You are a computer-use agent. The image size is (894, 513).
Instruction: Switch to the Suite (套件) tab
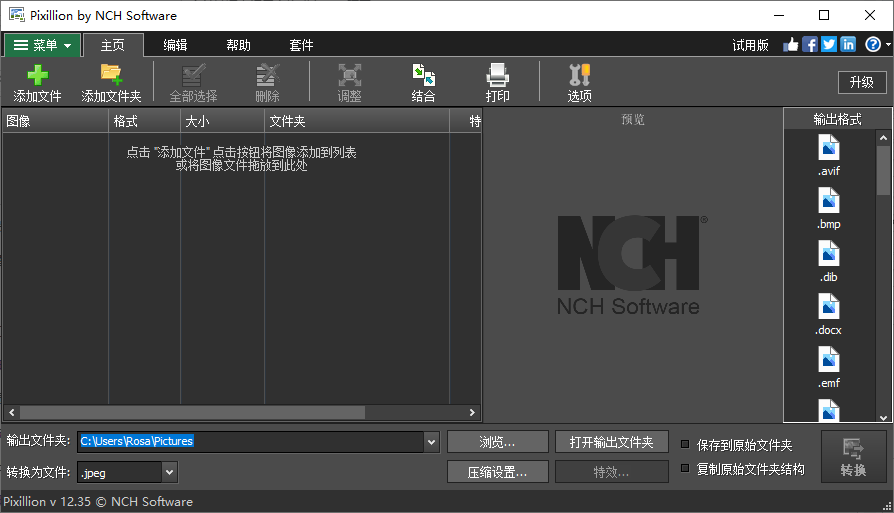click(301, 45)
